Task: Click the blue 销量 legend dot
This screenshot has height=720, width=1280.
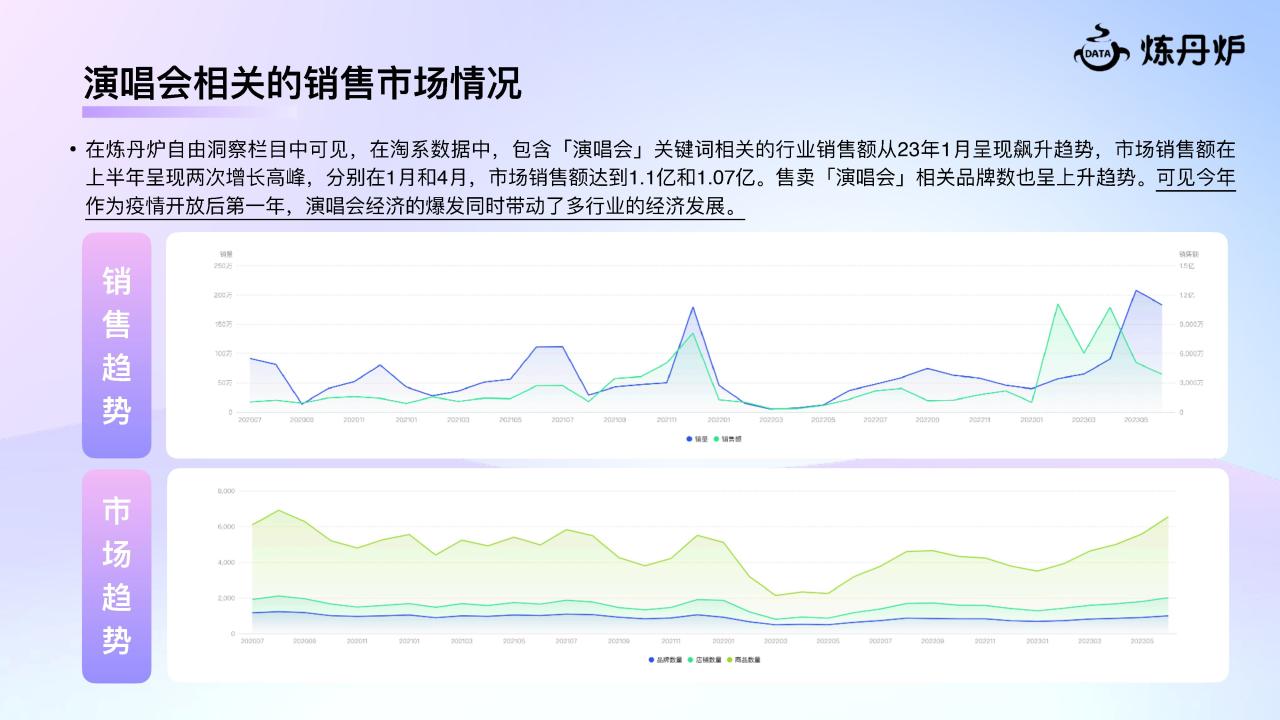Action: pos(689,439)
